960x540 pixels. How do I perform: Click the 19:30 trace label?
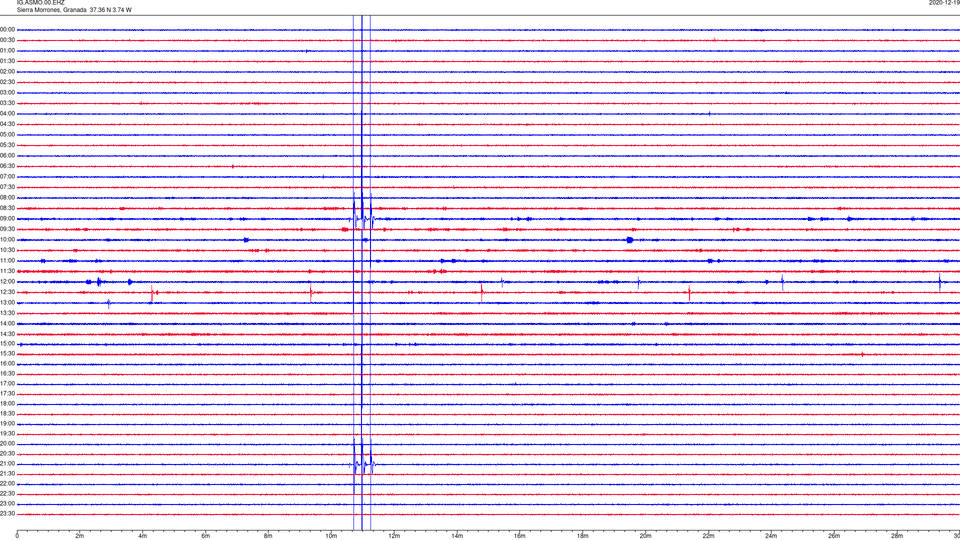[7, 433]
